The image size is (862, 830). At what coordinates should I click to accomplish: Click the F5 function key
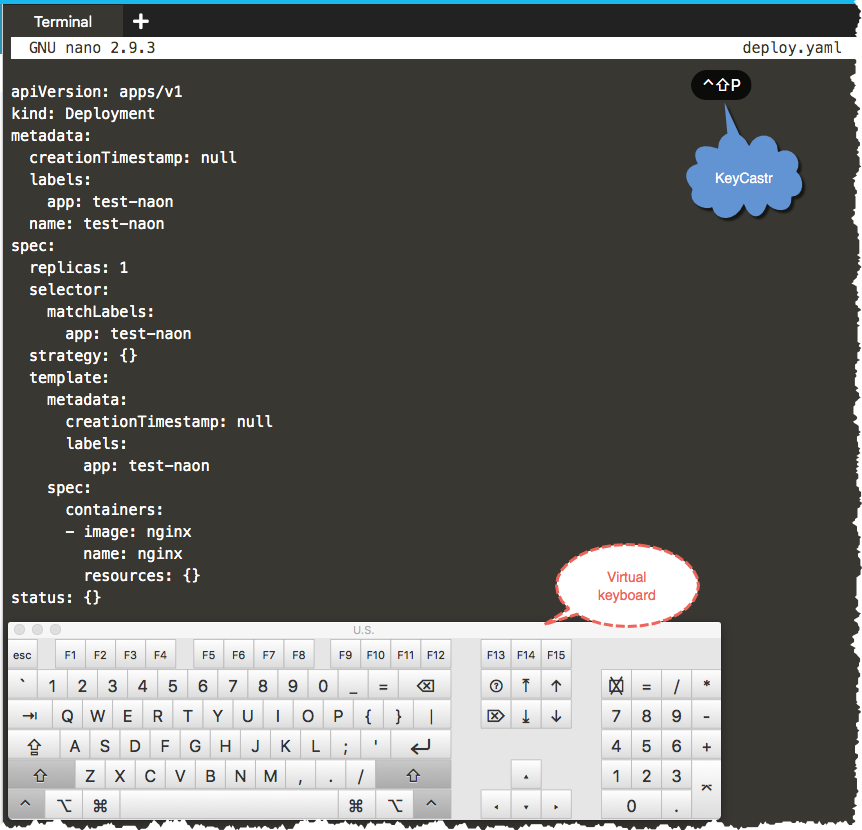pos(208,655)
